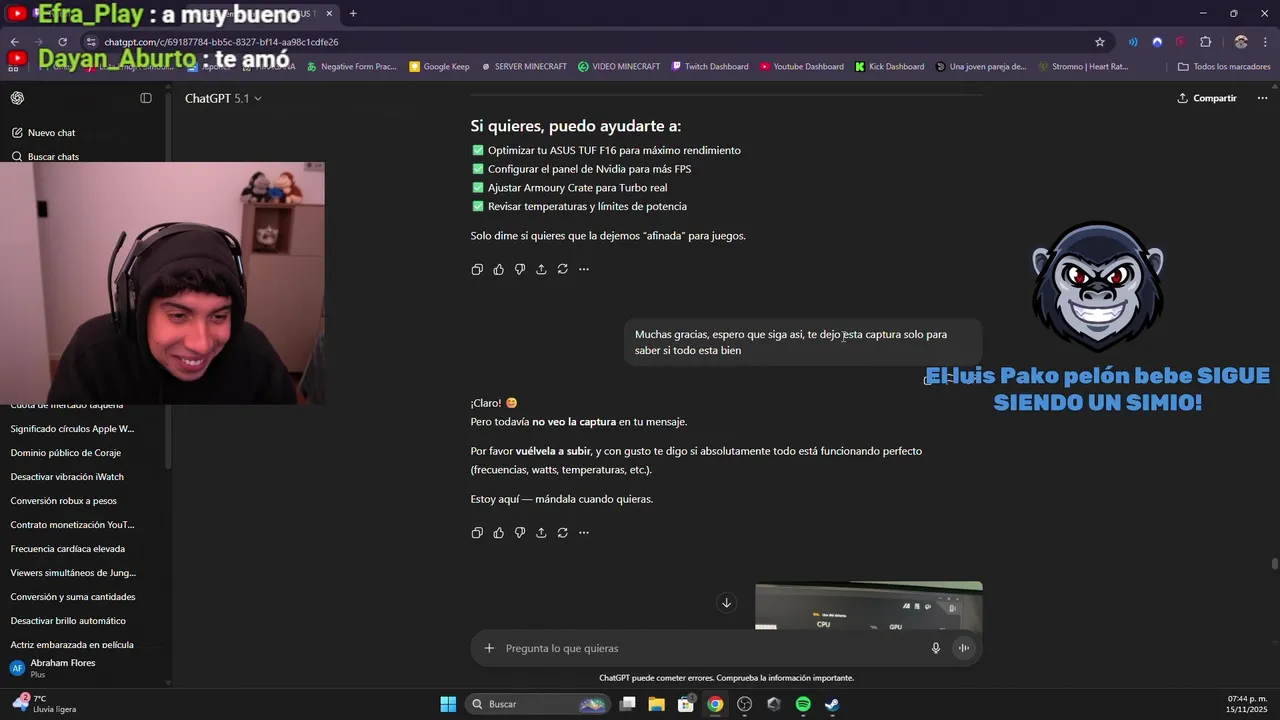Open the Chrome extensions puzzle icon

pos(1205,42)
